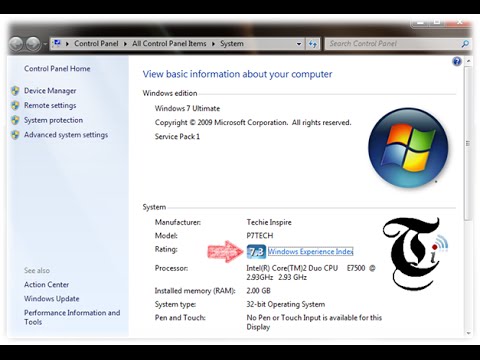Click heading View basic information about your computer

[237, 74]
